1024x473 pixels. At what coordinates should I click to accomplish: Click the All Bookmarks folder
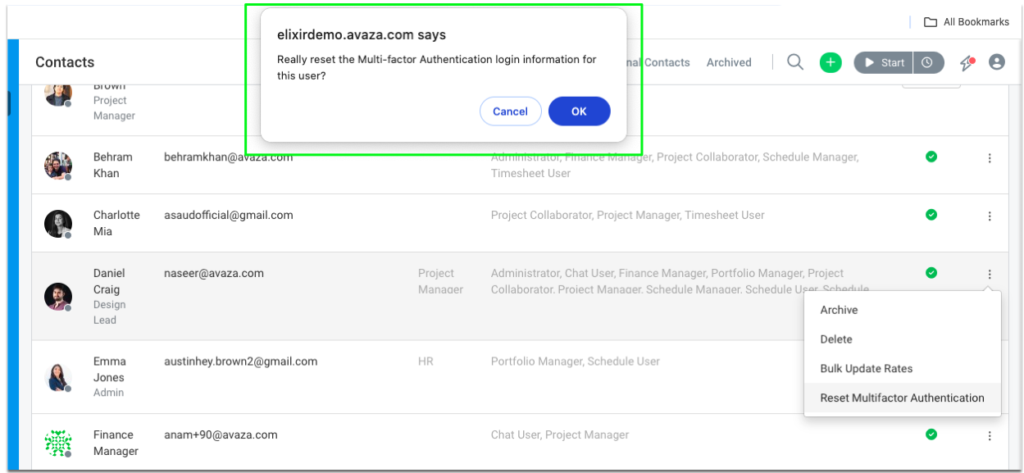click(966, 22)
